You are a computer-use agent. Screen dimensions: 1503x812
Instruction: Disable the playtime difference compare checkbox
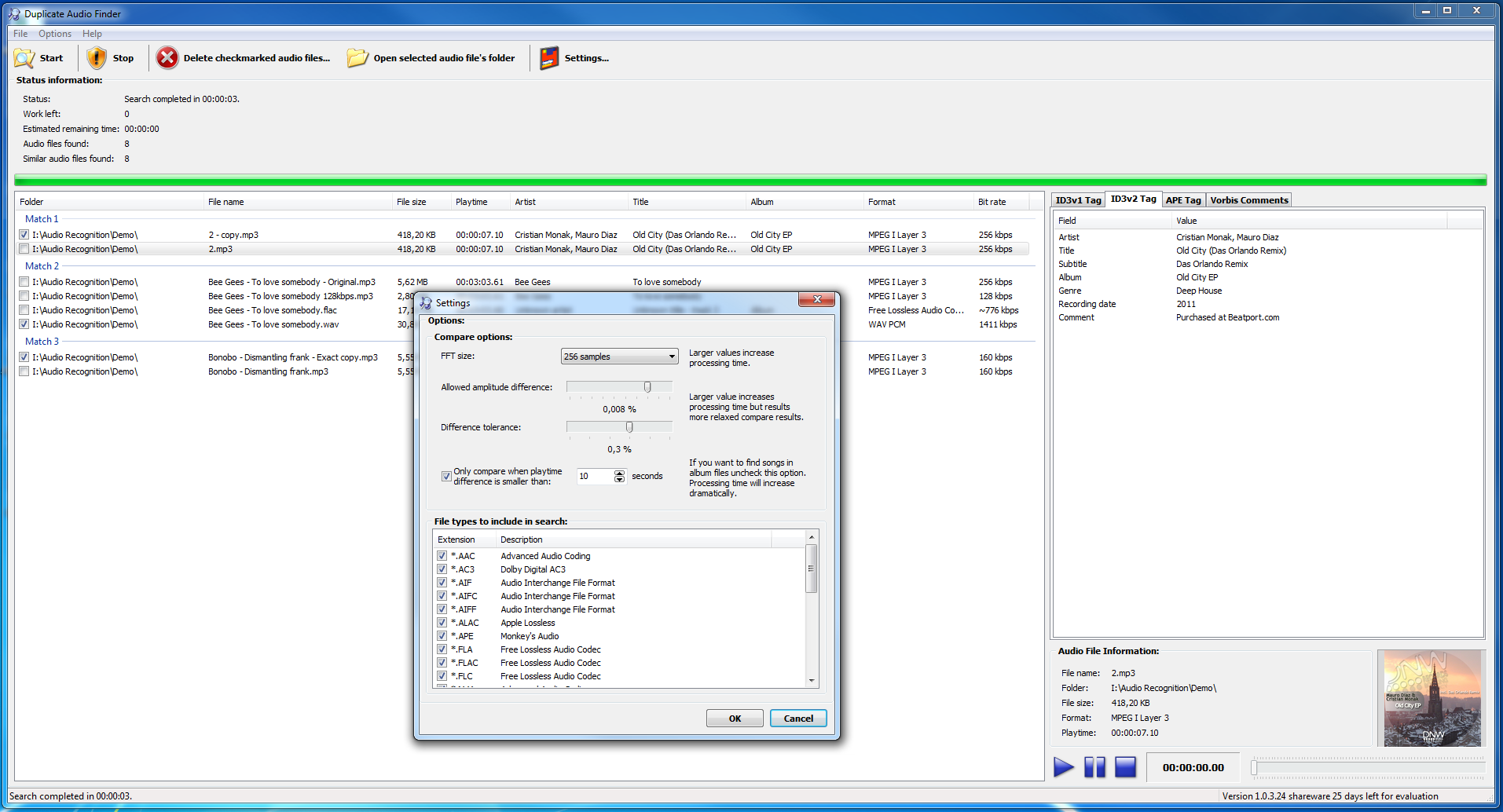[x=446, y=476]
